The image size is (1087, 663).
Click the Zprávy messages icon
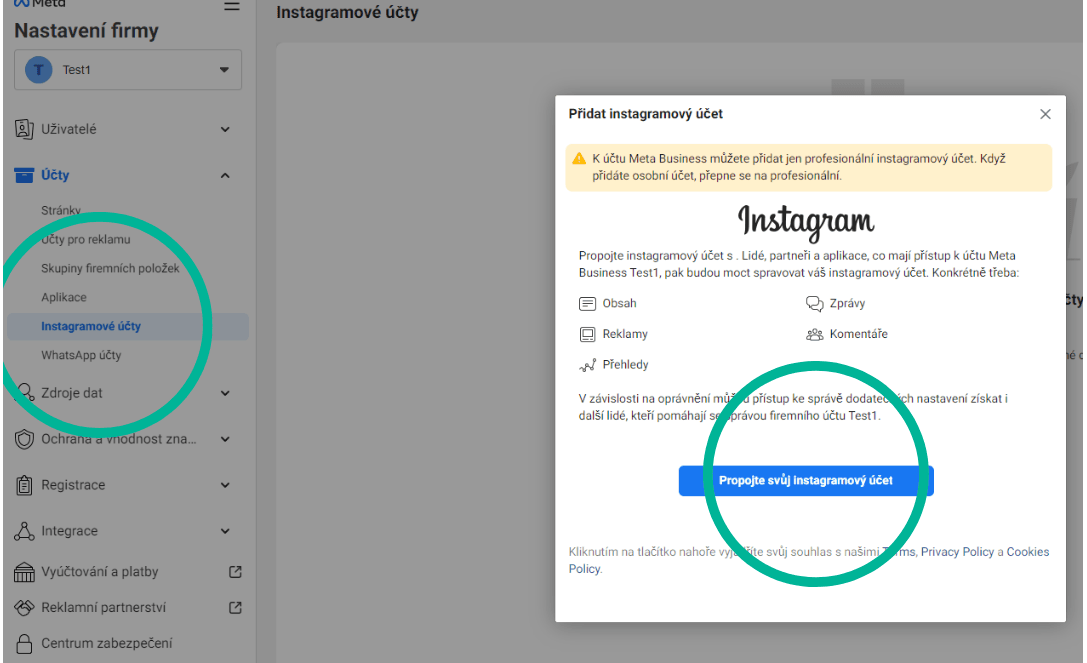click(815, 304)
